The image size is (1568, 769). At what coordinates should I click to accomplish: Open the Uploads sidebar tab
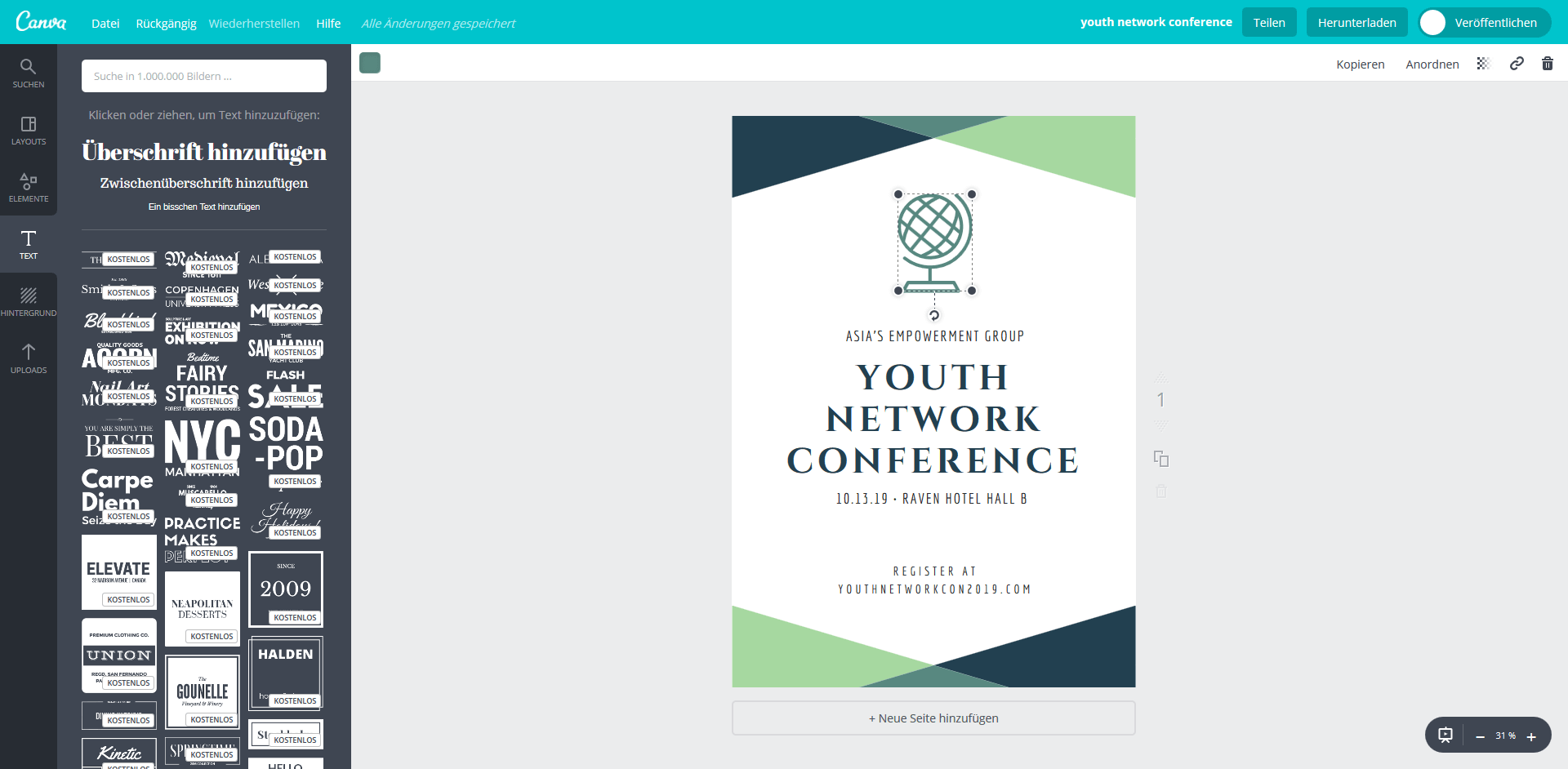29,358
